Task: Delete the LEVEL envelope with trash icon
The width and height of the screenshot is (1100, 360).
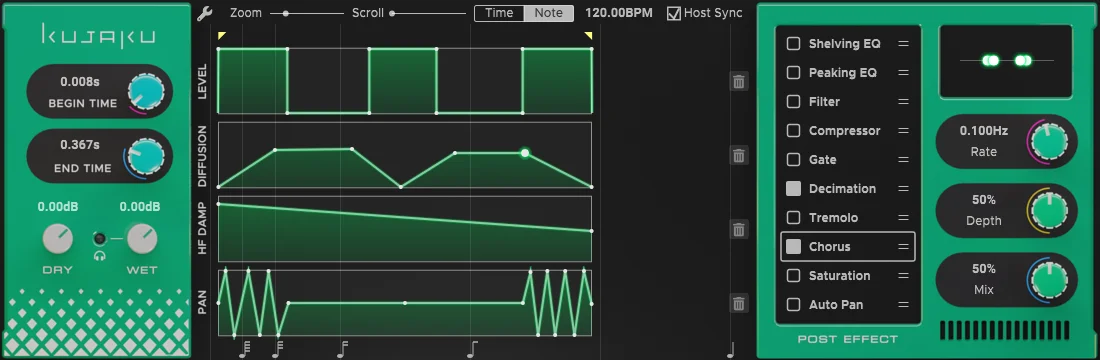Action: click(739, 81)
